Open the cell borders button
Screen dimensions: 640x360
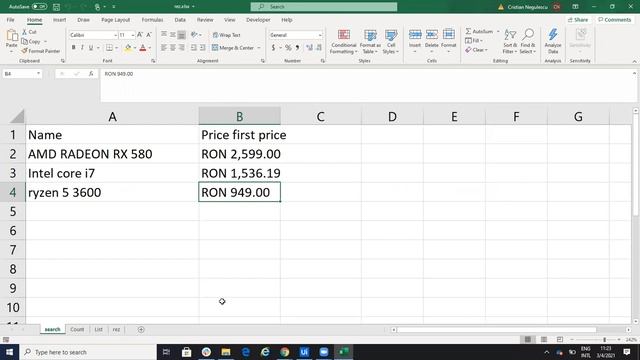[109, 48]
